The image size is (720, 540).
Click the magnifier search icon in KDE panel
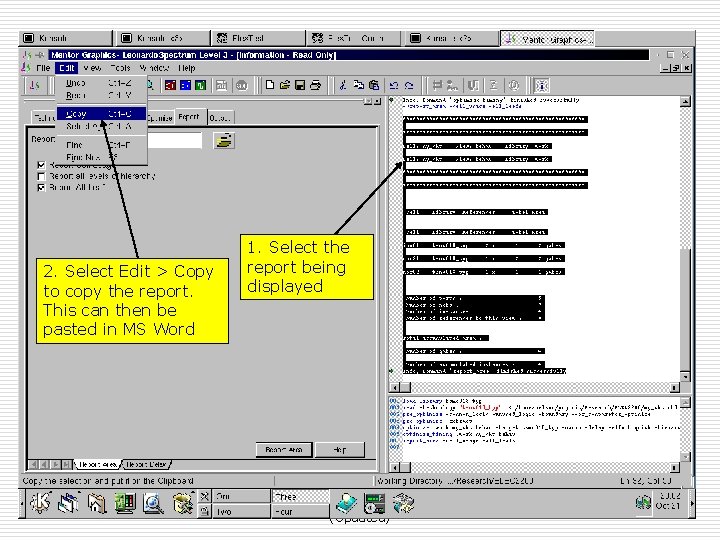click(x=153, y=503)
